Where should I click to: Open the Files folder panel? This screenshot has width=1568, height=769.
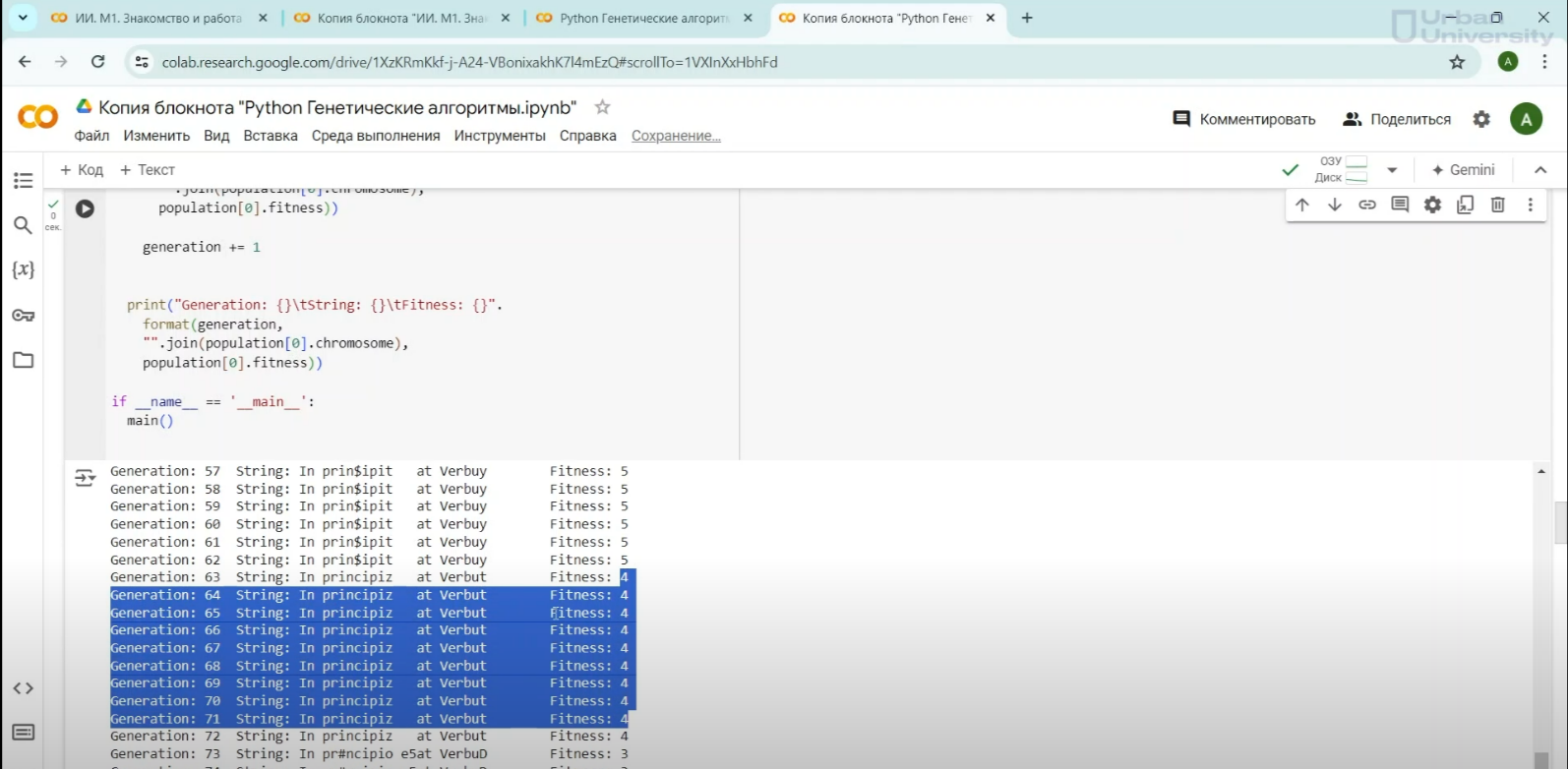pyautogui.click(x=24, y=360)
